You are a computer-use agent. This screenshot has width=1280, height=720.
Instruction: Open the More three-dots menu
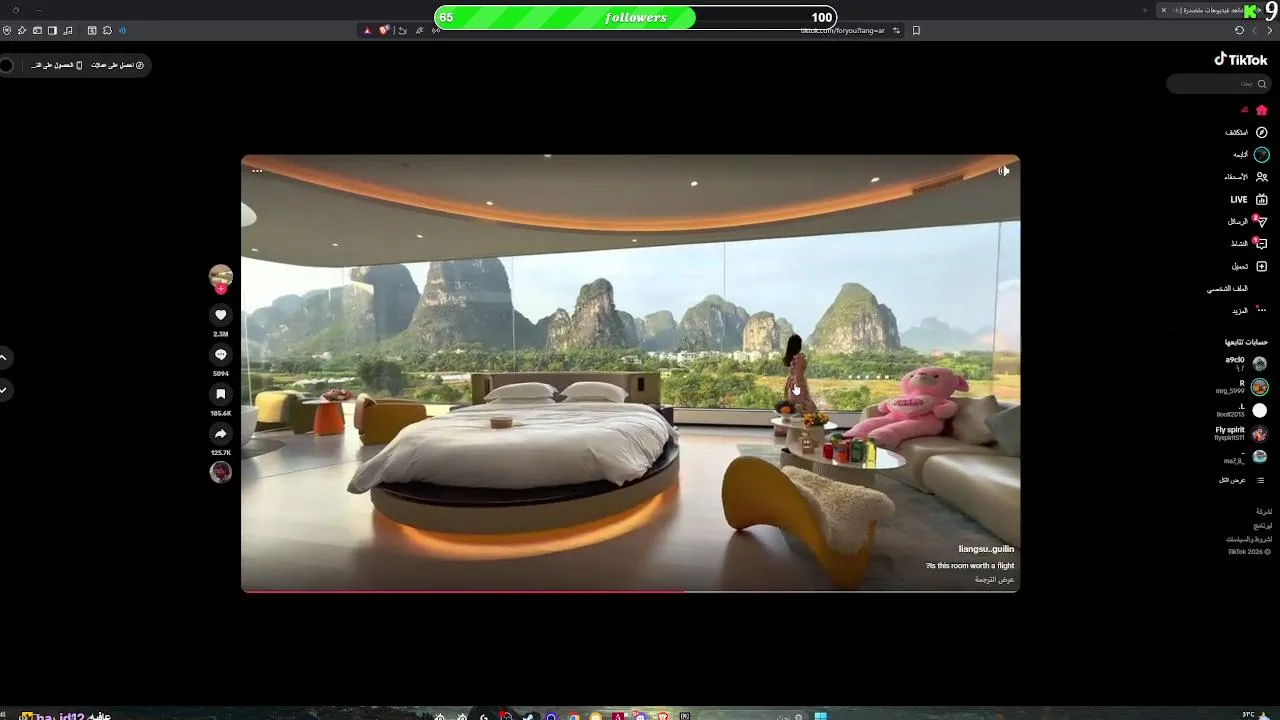(x=1261, y=310)
